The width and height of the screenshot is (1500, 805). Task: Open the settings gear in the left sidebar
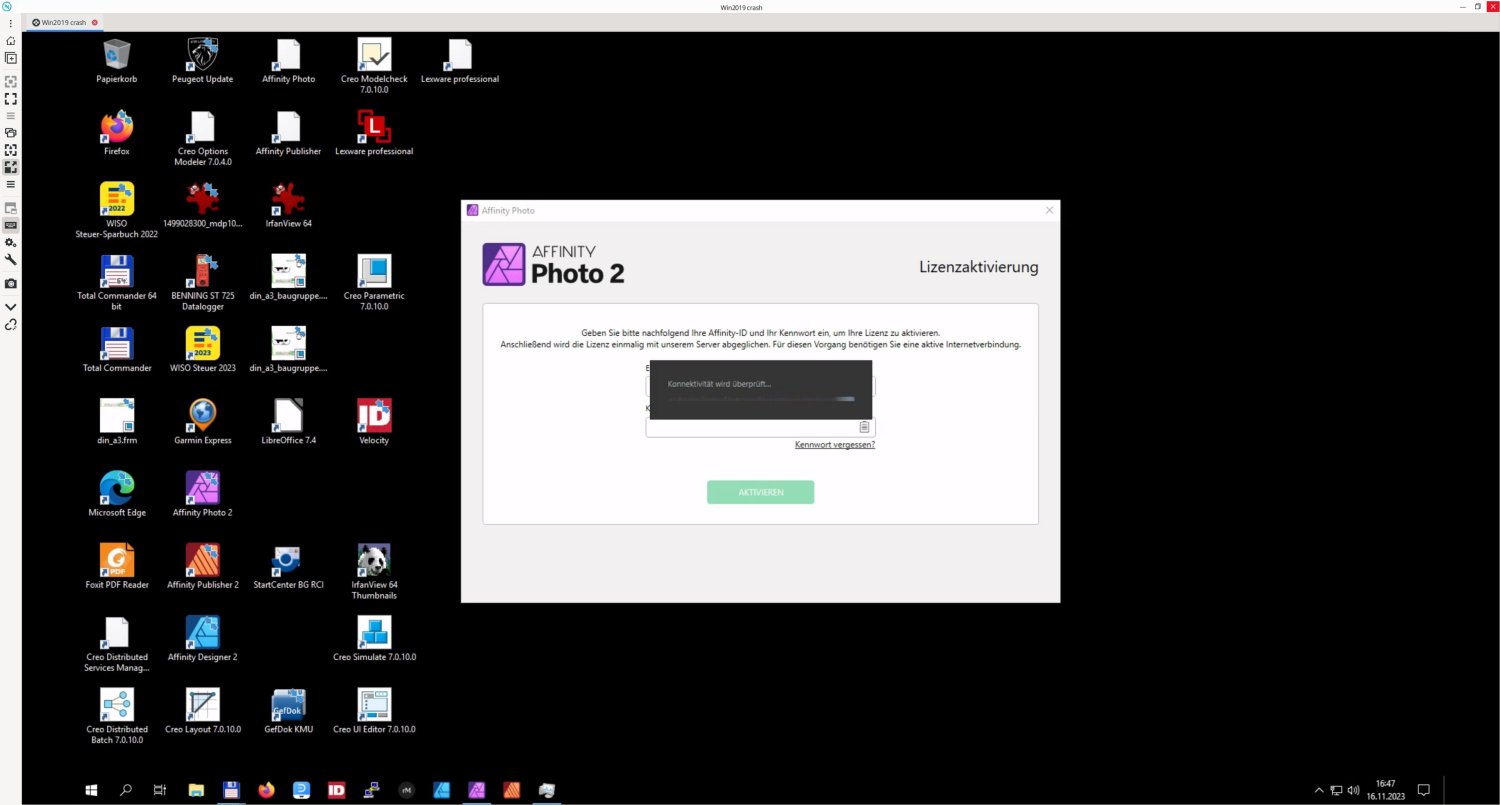point(10,242)
